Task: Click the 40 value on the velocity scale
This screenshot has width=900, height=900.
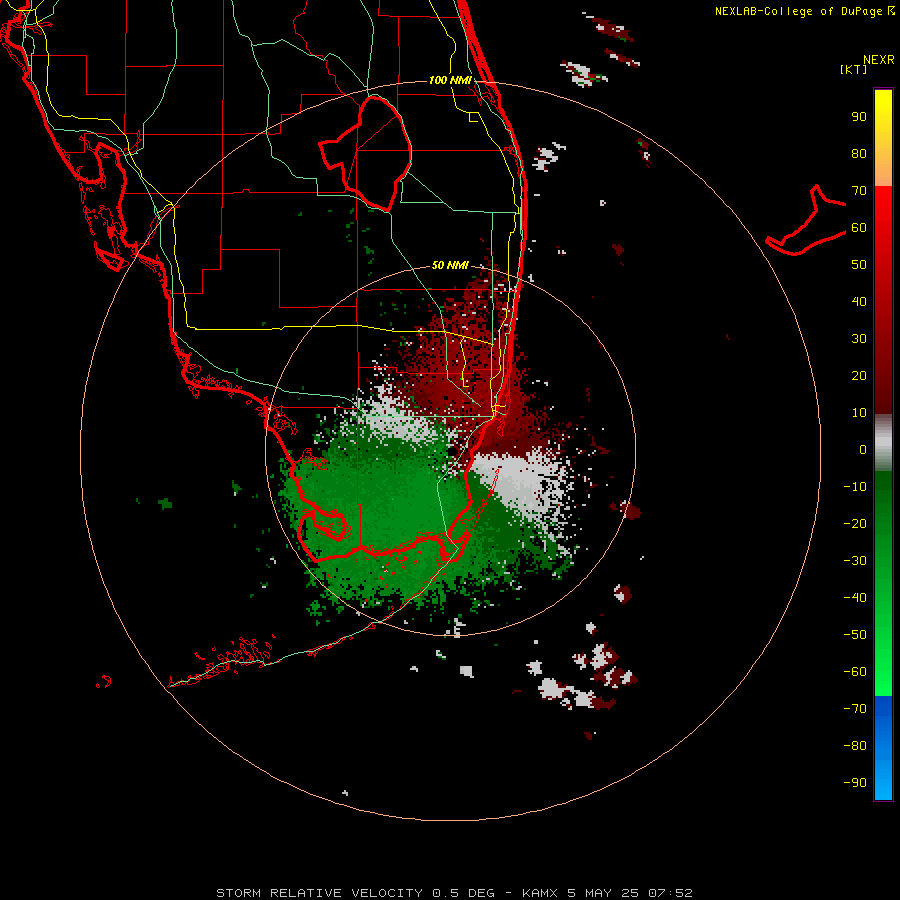Action: [x=859, y=302]
